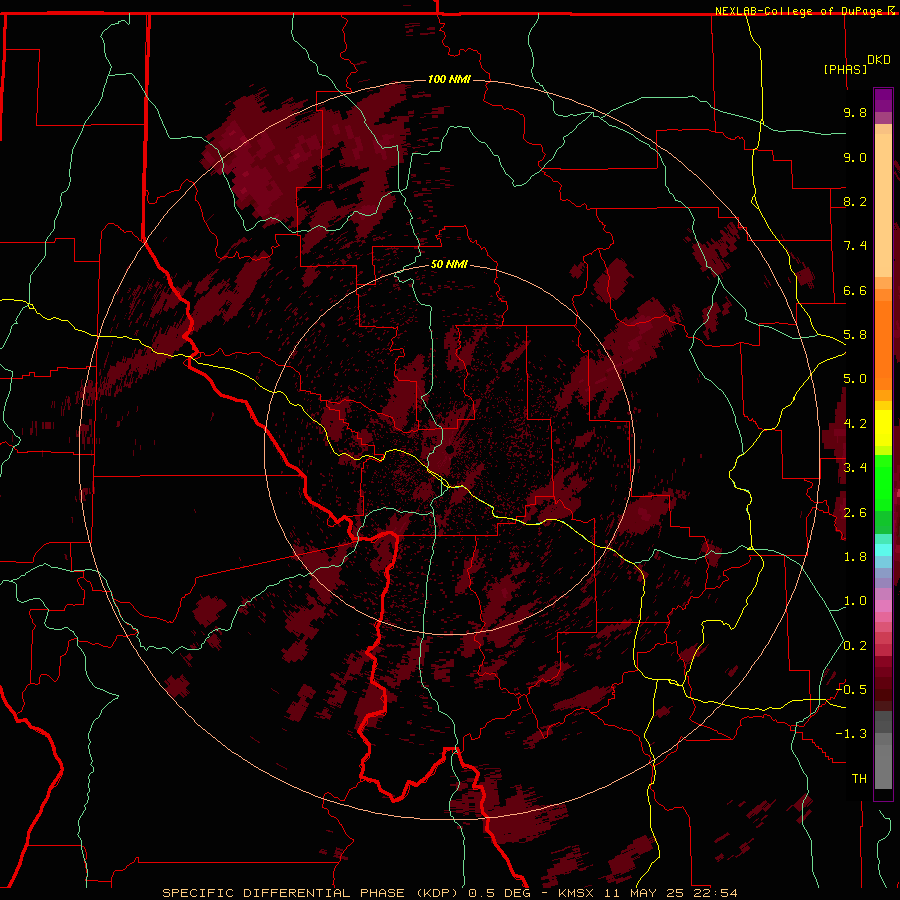
Task: Click the 1.8 value on the color scale
Action: [855, 557]
